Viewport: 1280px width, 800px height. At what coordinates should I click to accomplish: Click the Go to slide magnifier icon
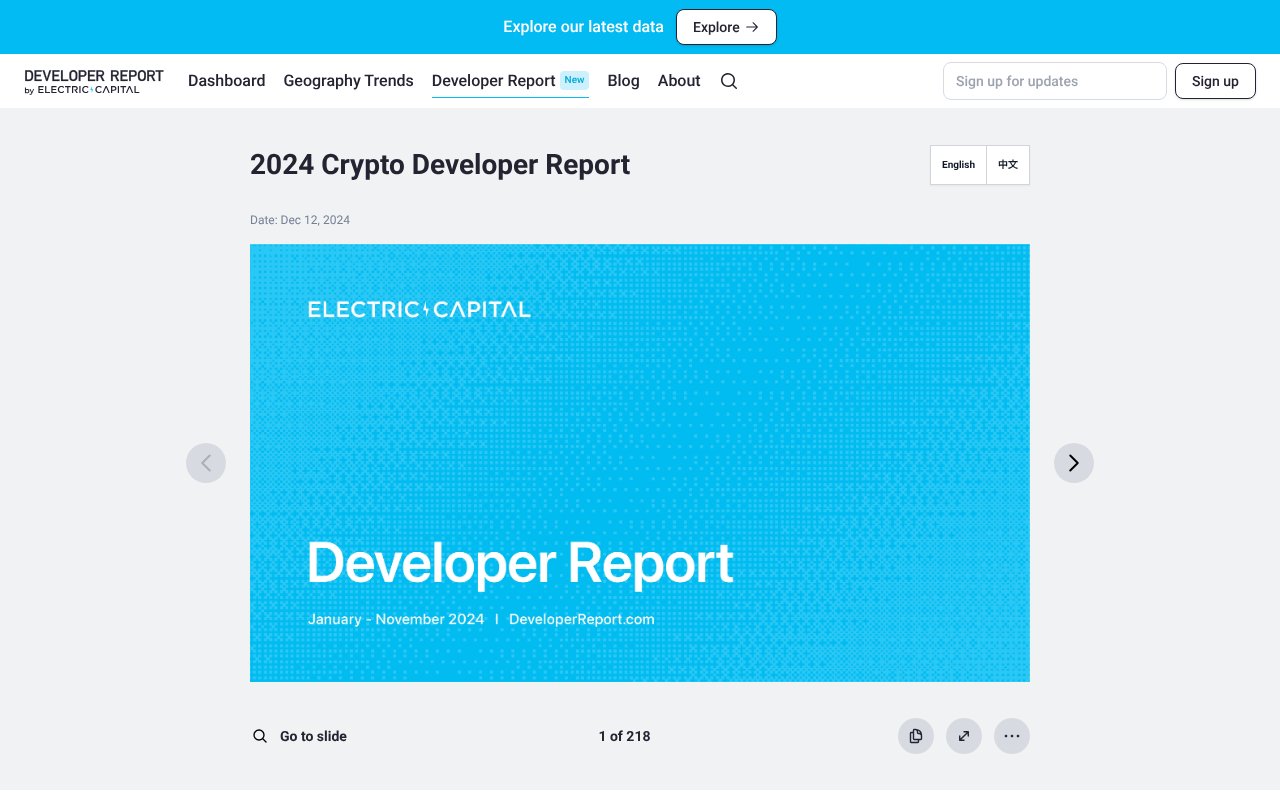260,736
